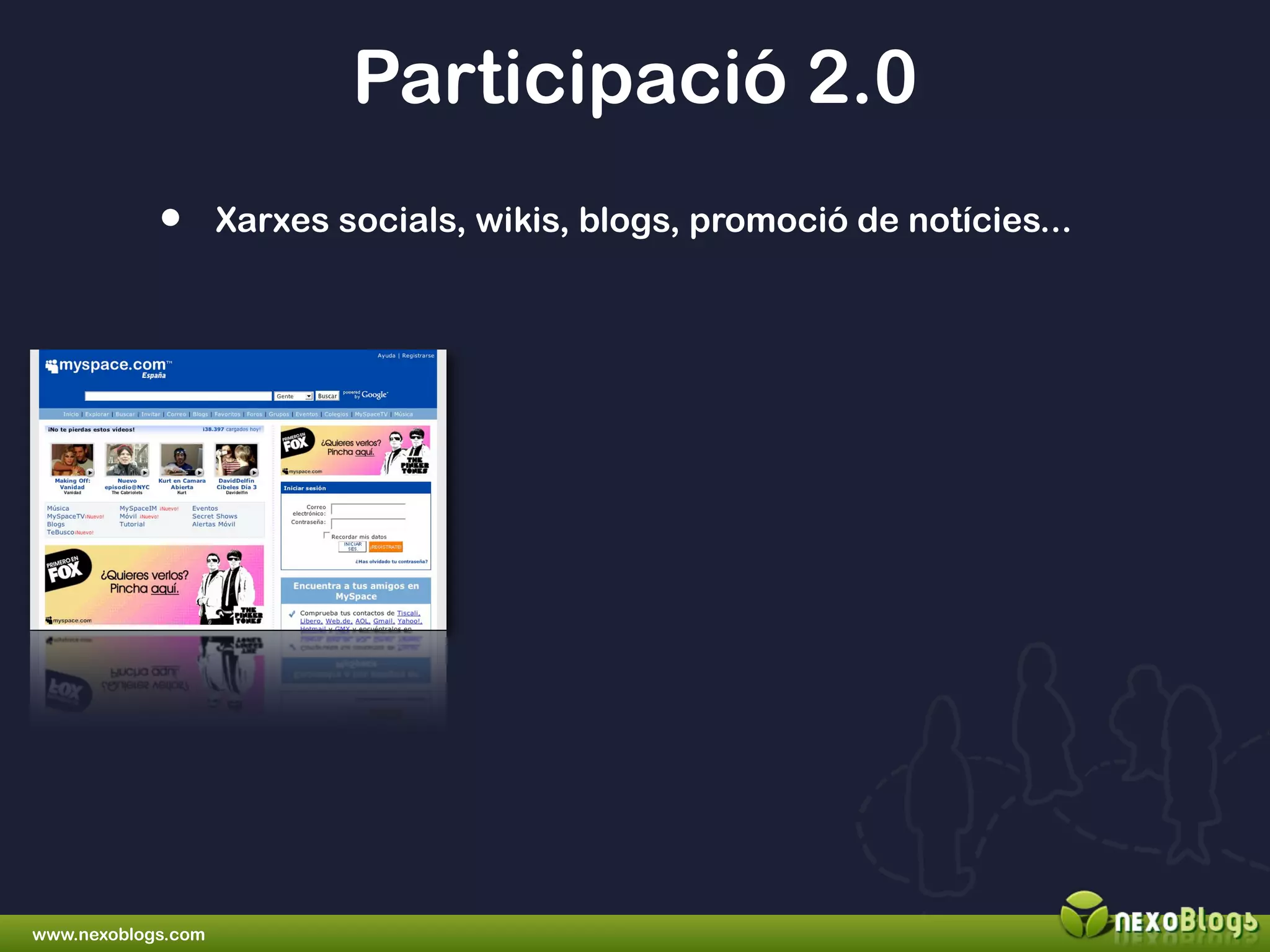Play the Making Off: Vanidad video
This screenshot has width=1270, height=952.
pyautogui.click(x=73, y=459)
